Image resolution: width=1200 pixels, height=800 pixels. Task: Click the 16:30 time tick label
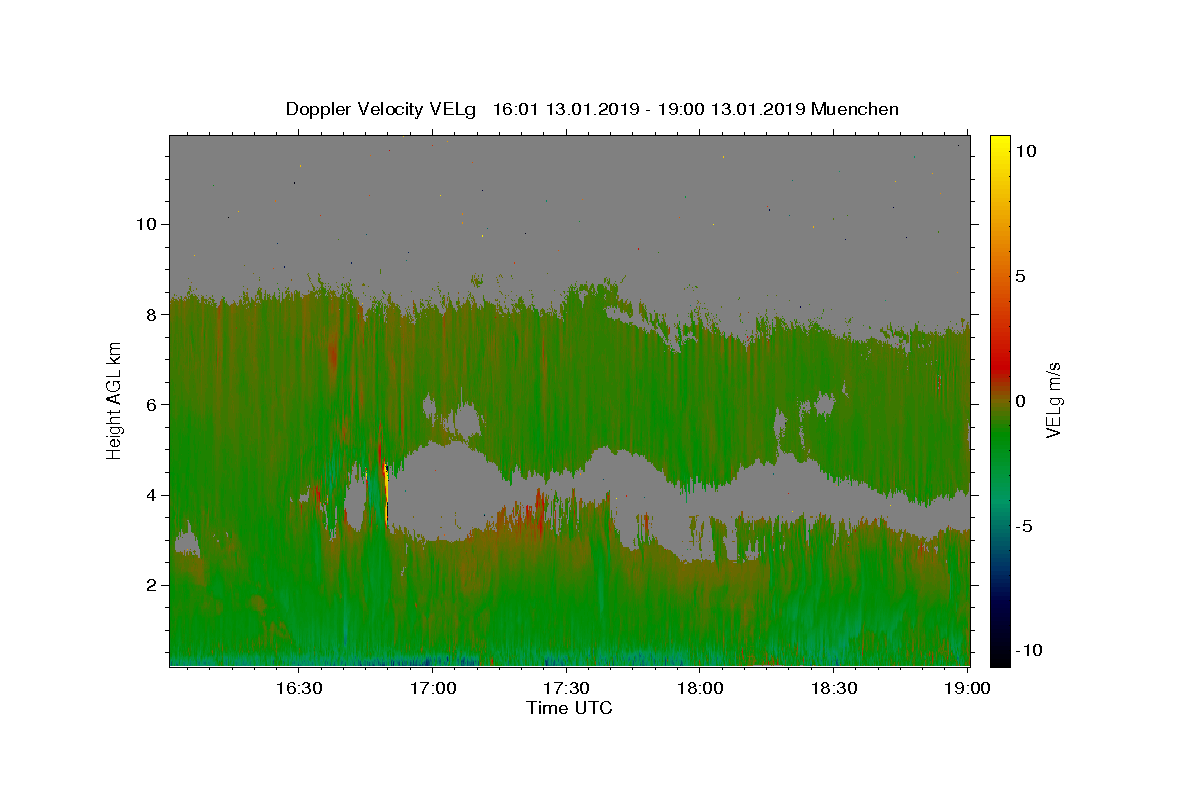pyautogui.click(x=299, y=689)
